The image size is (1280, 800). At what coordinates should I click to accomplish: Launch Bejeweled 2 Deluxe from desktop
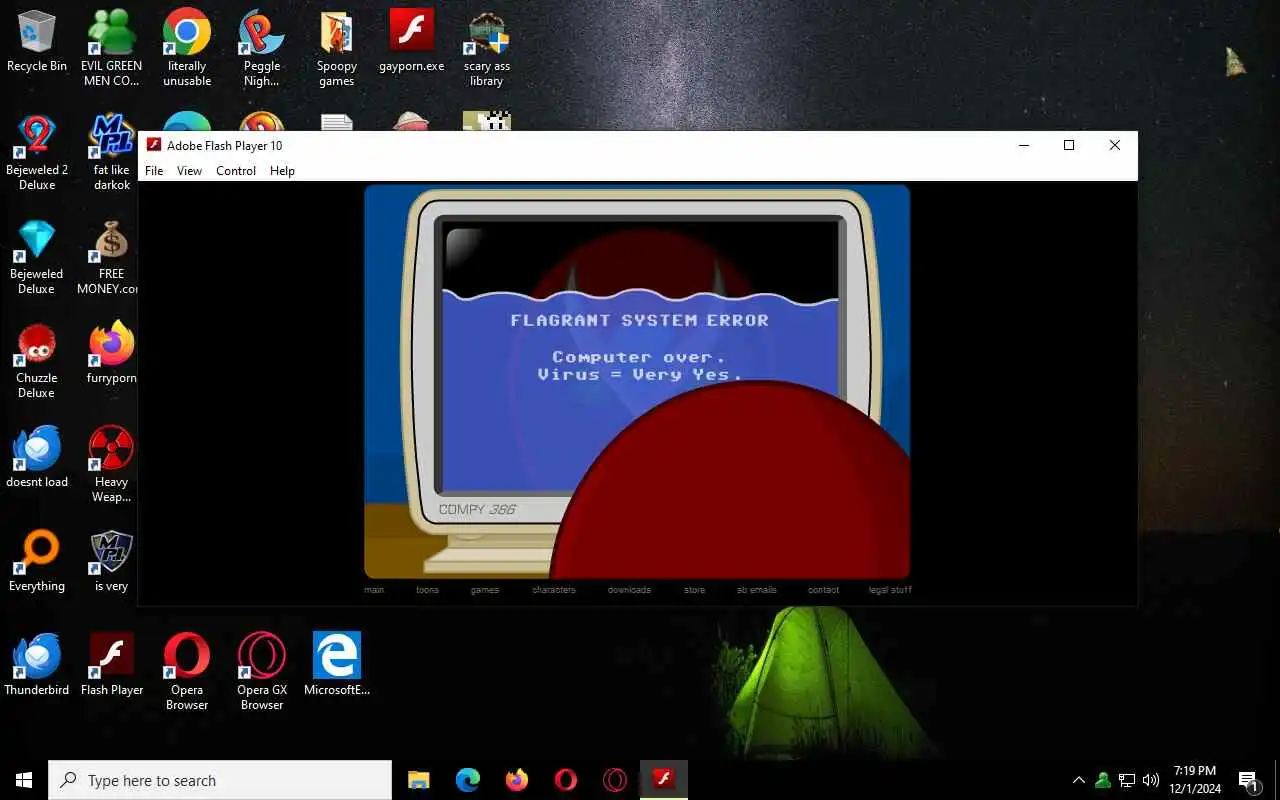pos(37,151)
